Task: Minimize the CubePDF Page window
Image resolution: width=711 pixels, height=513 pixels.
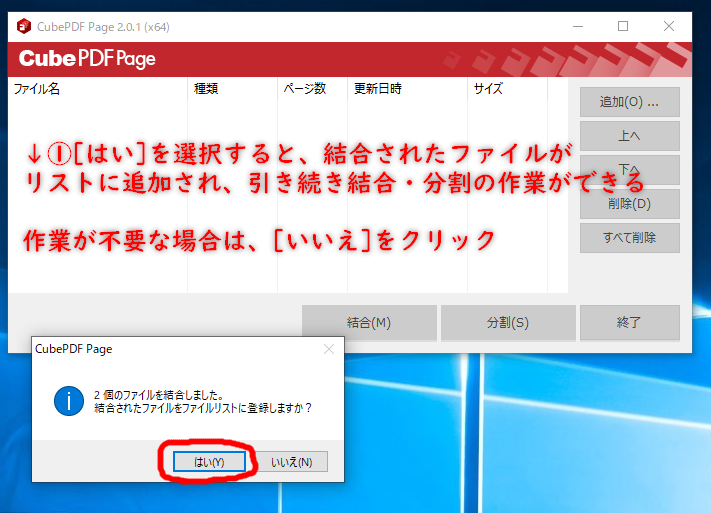Action: [578, 26]
